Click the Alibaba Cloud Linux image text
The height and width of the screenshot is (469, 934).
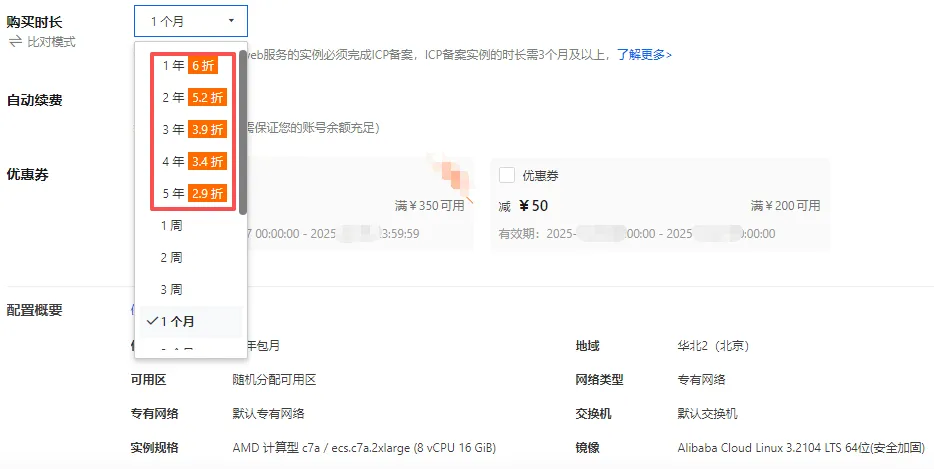[x=801, y=448]
